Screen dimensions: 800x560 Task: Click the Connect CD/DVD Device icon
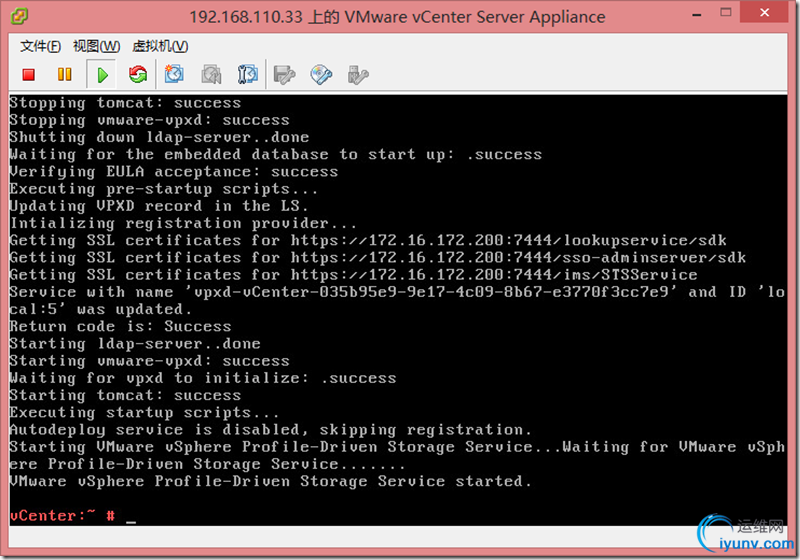(321, 74)
